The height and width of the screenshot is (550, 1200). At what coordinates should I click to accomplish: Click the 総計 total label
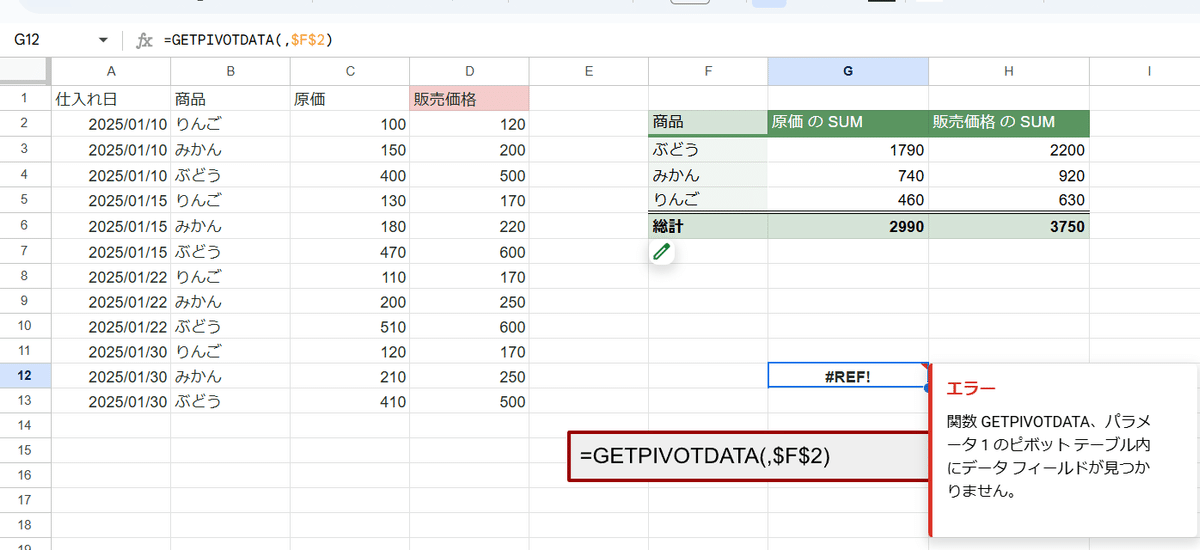pyautogui.click(x=708, y=227)
